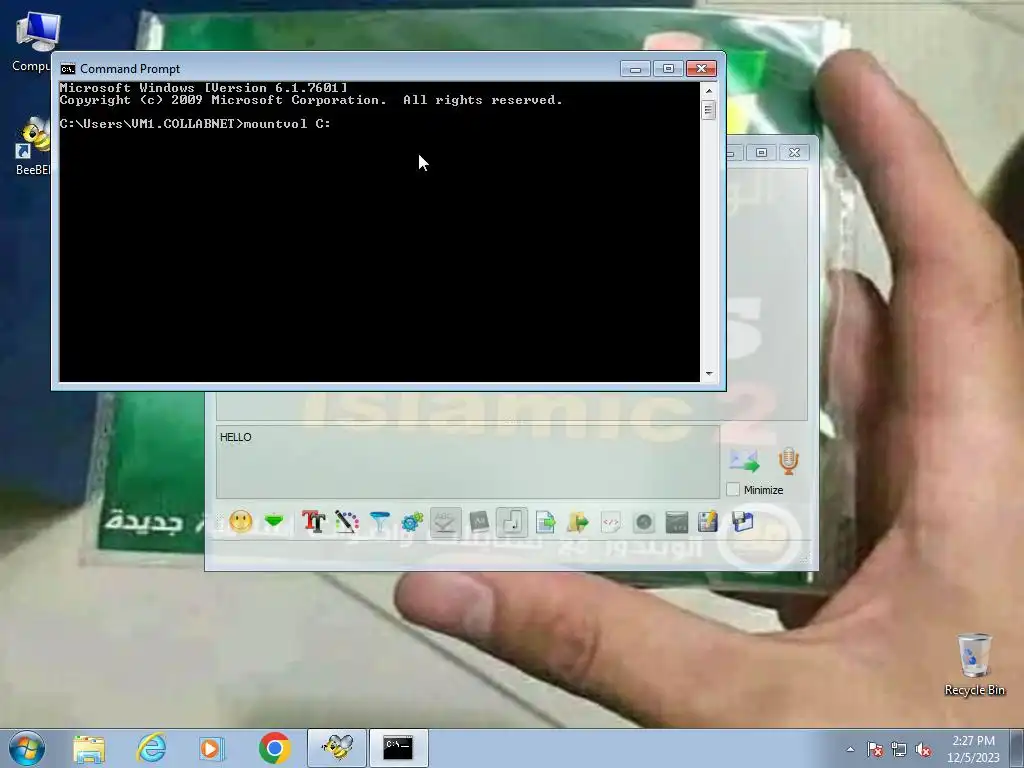Open the red TT font chooser
This screenshot has width=1024, height=768.
pos(313,521)
